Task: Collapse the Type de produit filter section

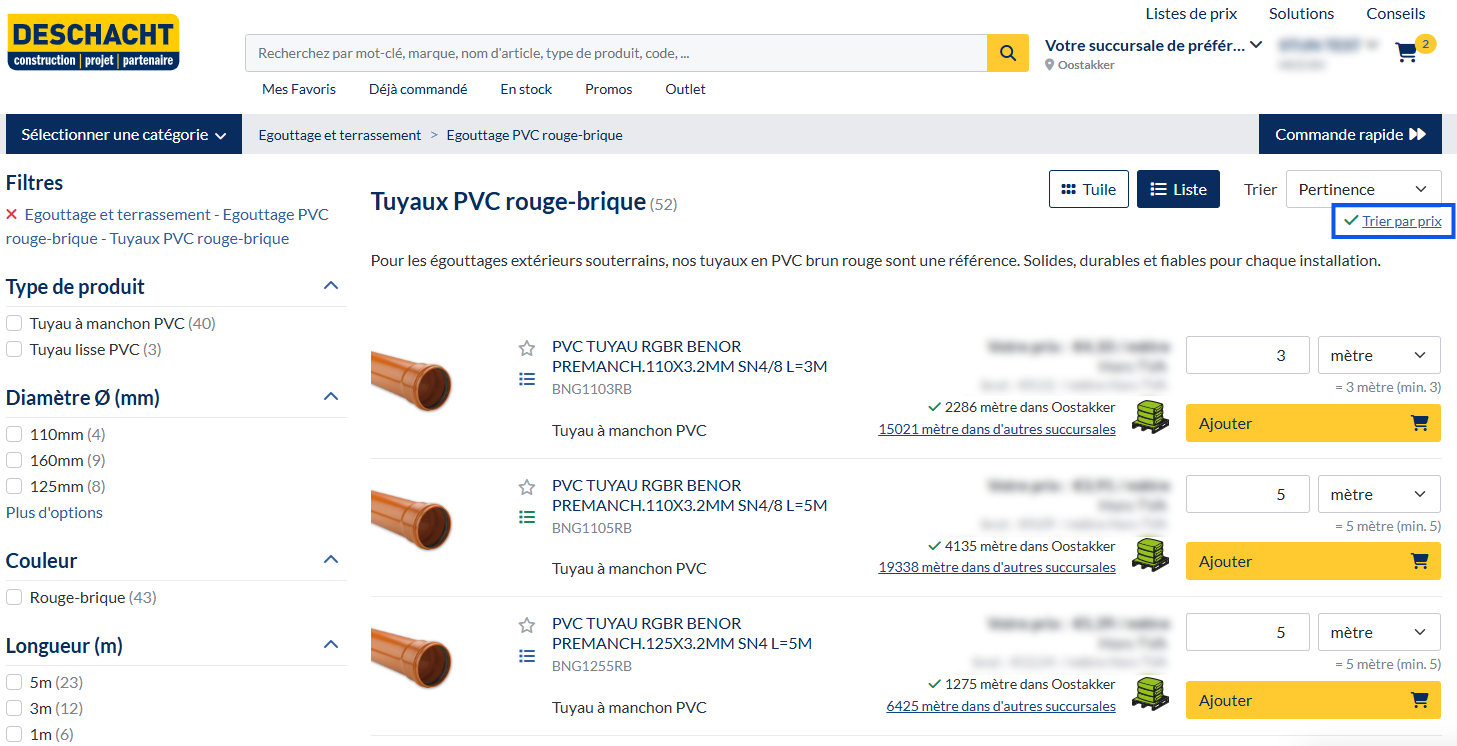Action: (x=331, y=286)
